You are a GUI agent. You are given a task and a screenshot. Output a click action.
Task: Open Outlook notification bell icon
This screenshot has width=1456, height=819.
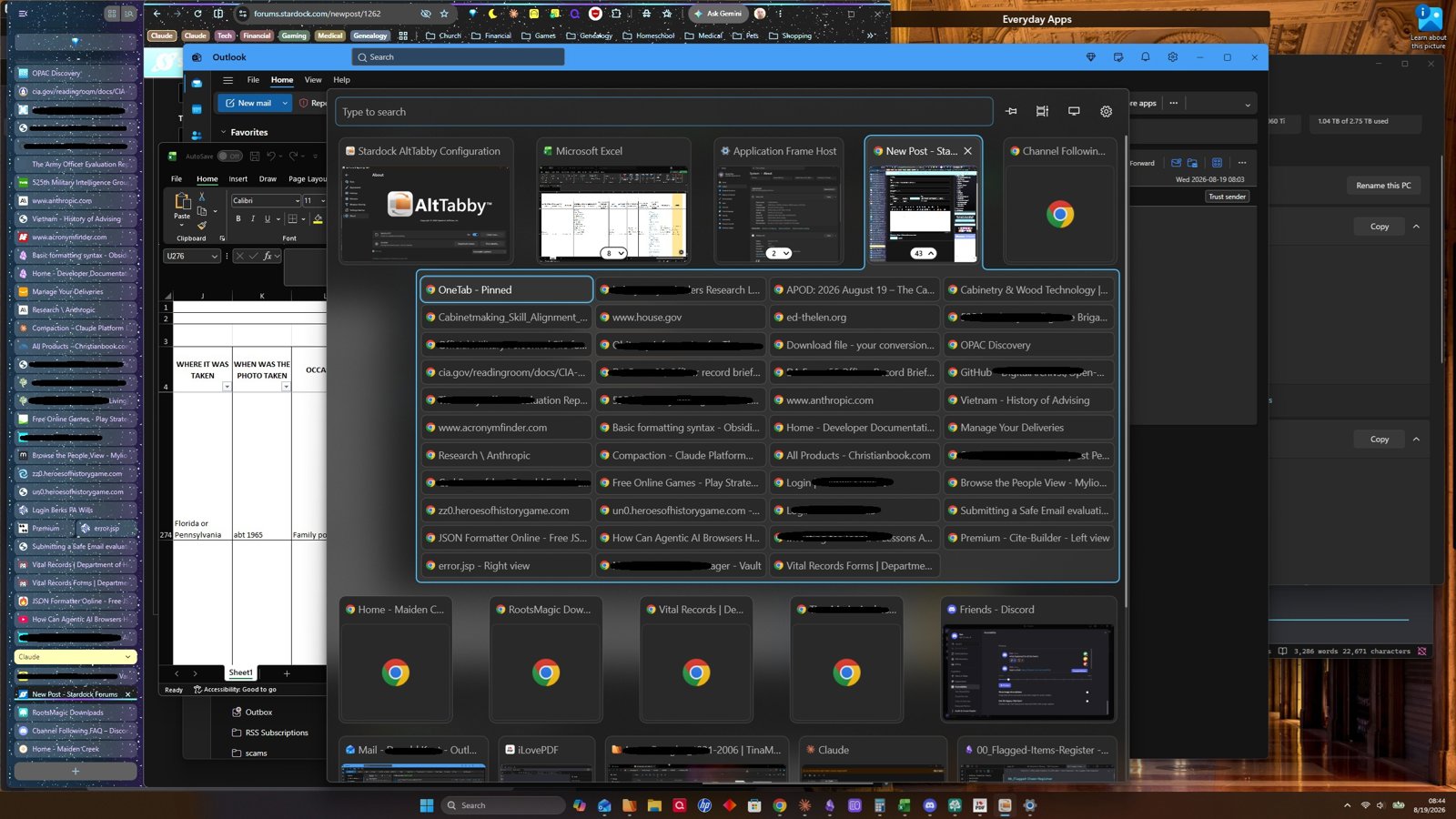tap(1145, 56)
